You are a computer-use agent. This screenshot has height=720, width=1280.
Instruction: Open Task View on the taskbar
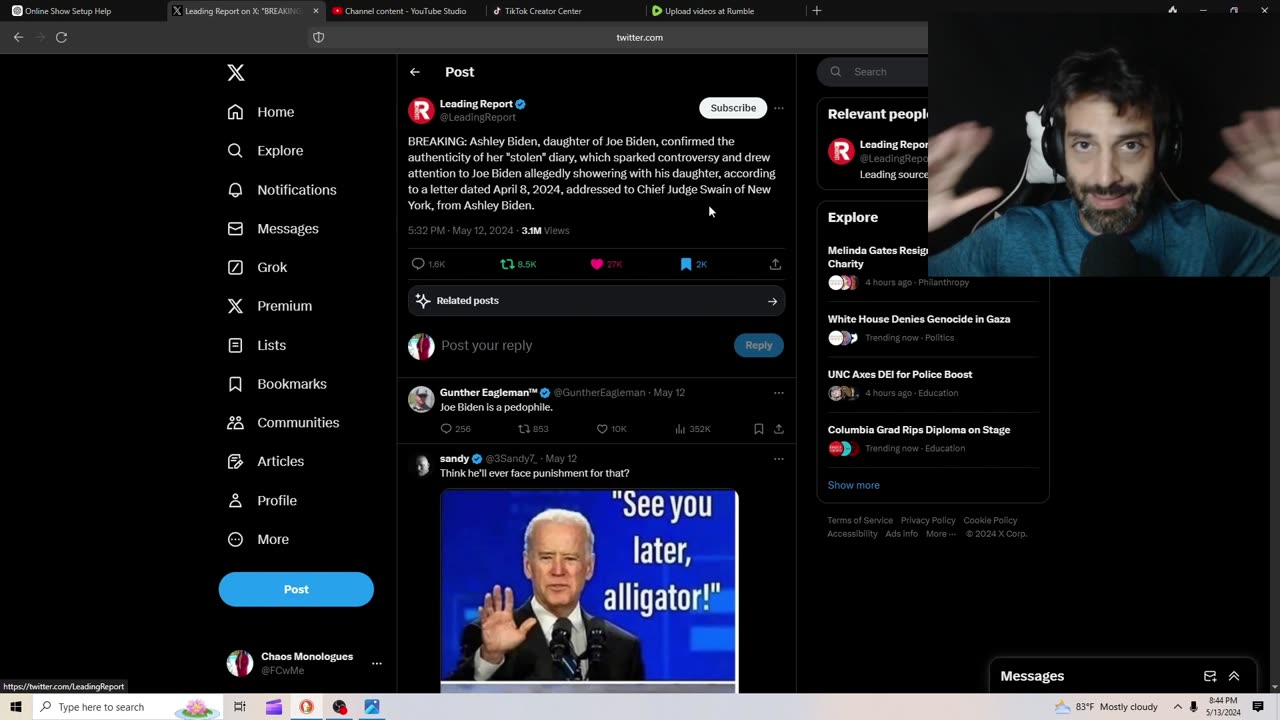(240, 707)
